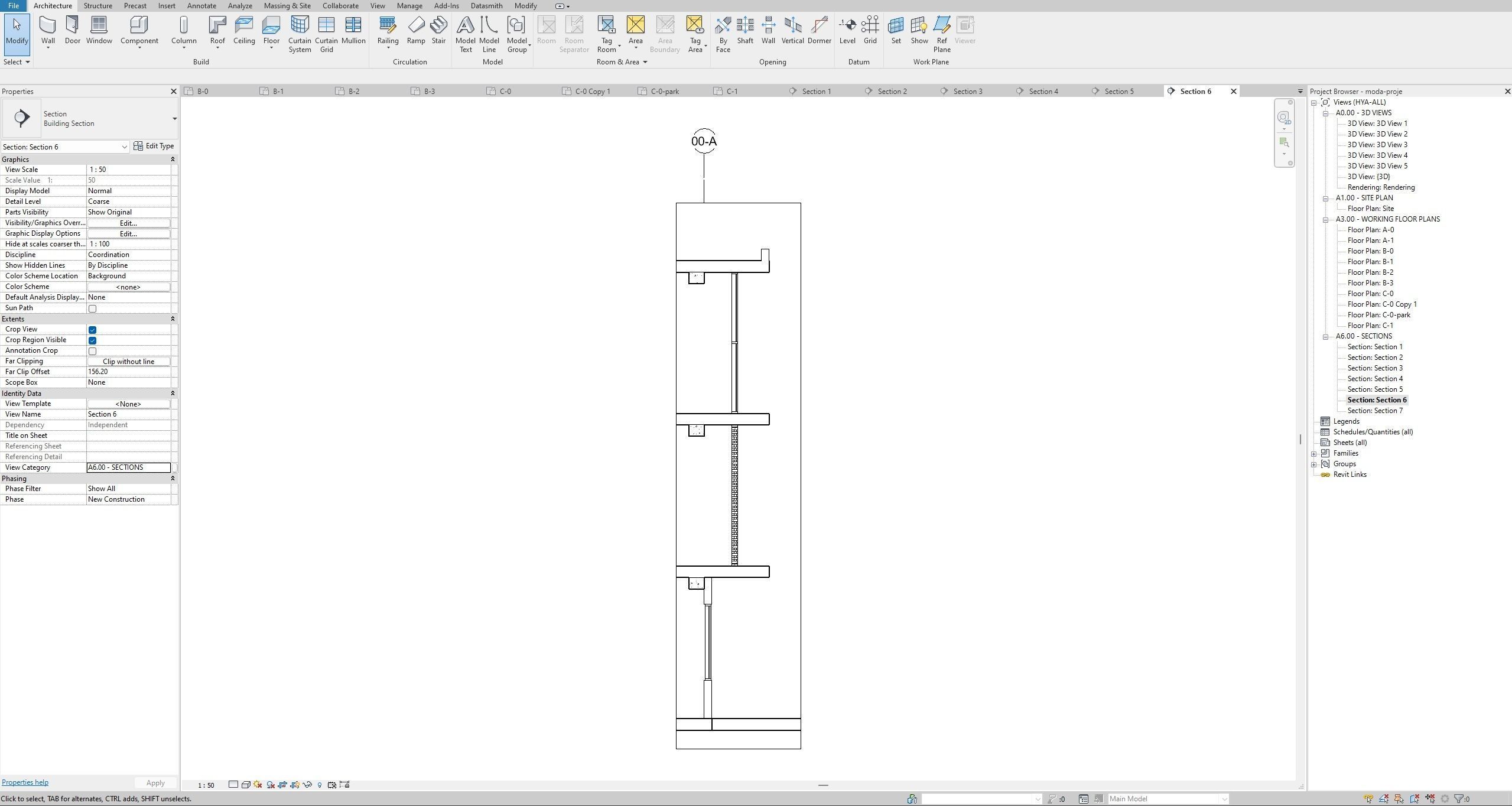
Task: Enable the Sun Path checkbox
Action: coord(92,308)
